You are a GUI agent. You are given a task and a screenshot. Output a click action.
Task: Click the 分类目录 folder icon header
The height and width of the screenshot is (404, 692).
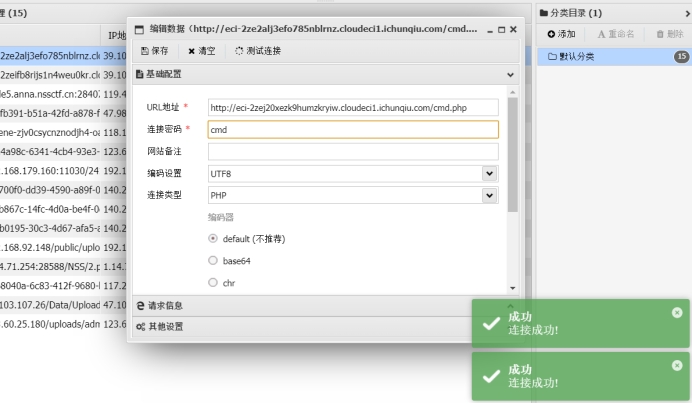point(544,13)
